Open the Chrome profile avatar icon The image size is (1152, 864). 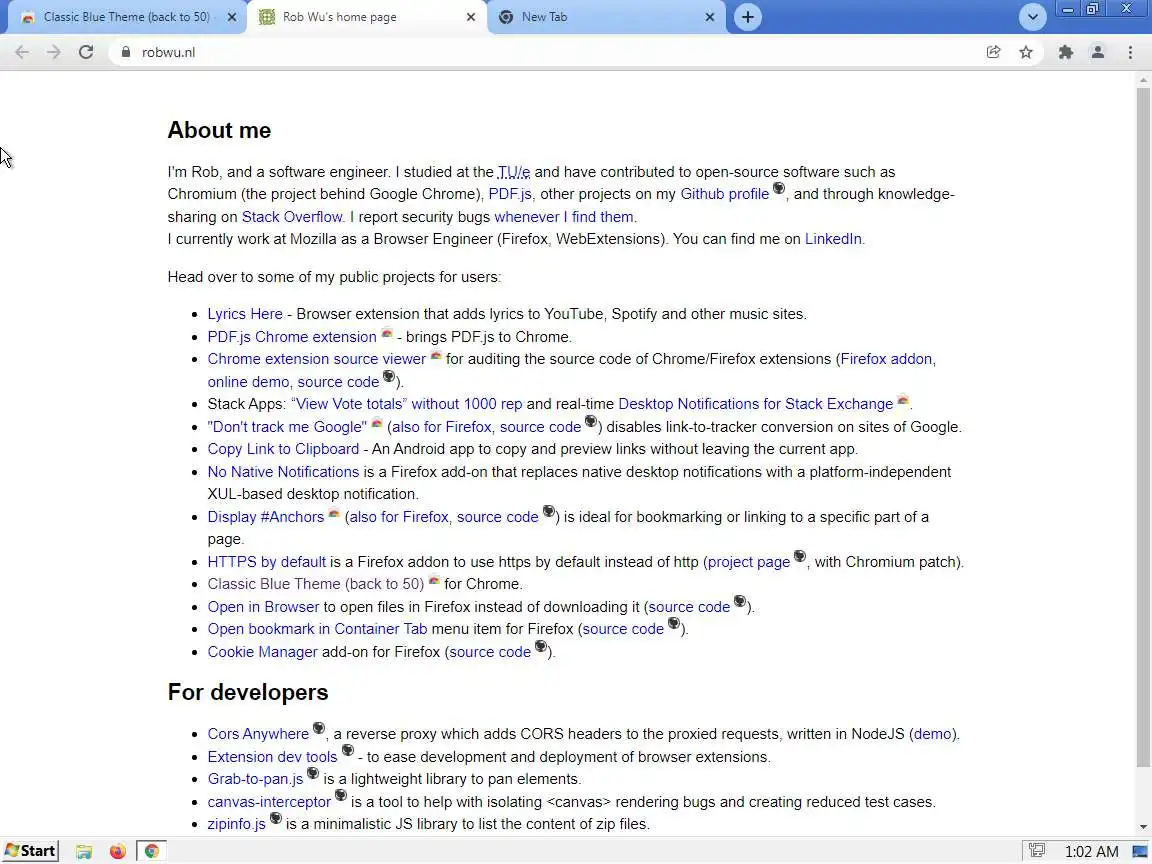[x=1098, y=52]
